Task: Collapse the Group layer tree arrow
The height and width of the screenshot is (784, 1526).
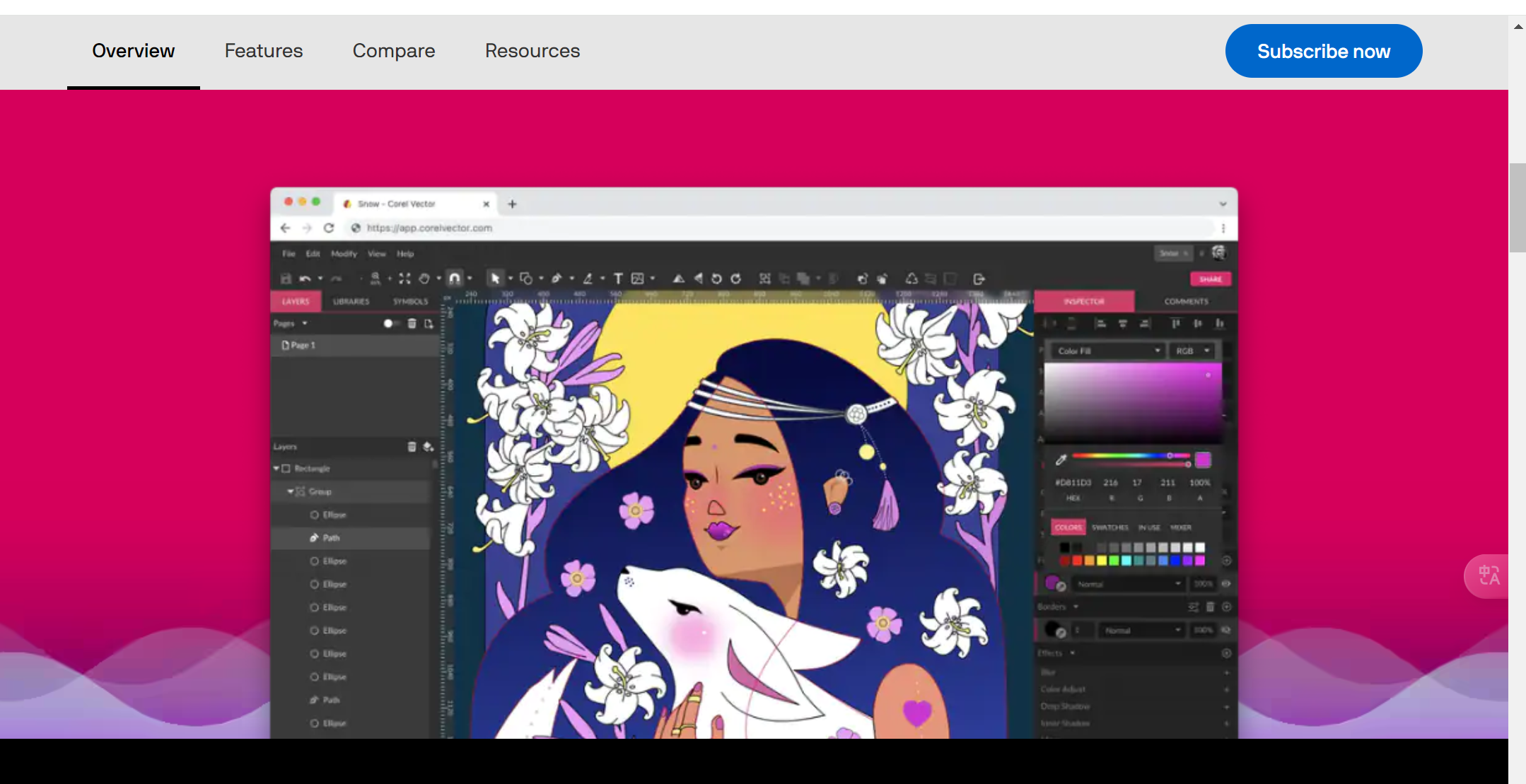Action: point(290,491)
